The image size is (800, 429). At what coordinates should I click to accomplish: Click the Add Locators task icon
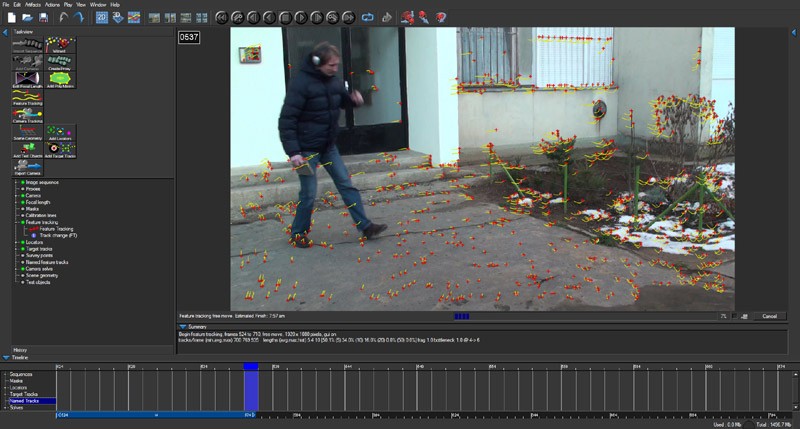pyautogui.click(x=61, y=133)
